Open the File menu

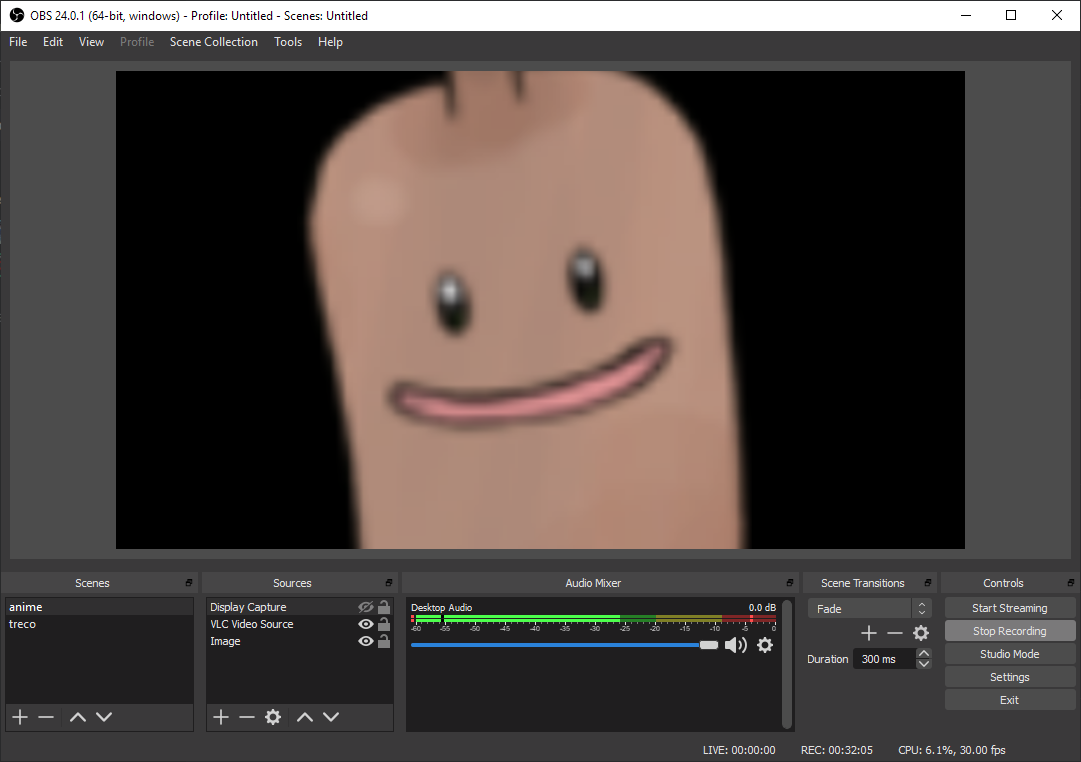tap(18, 42)
